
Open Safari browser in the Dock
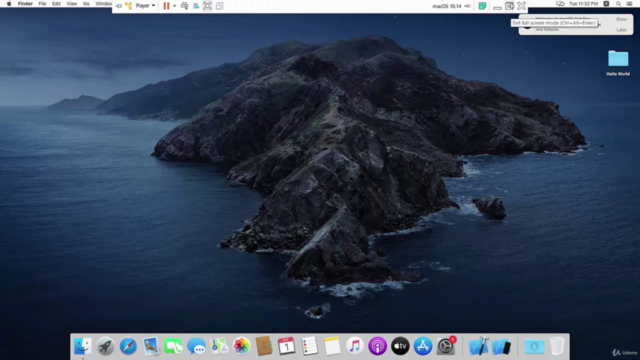[x=128, y=346]
